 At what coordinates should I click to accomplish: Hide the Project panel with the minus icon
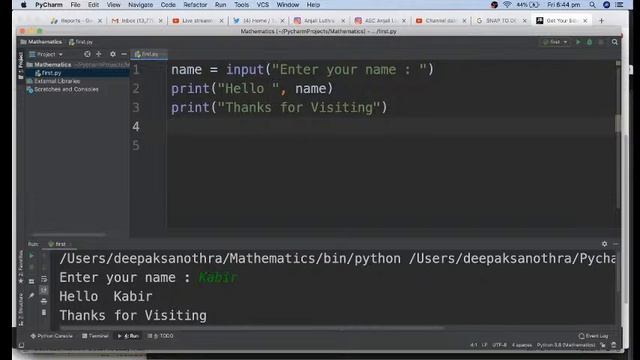(x=124, y=54)
